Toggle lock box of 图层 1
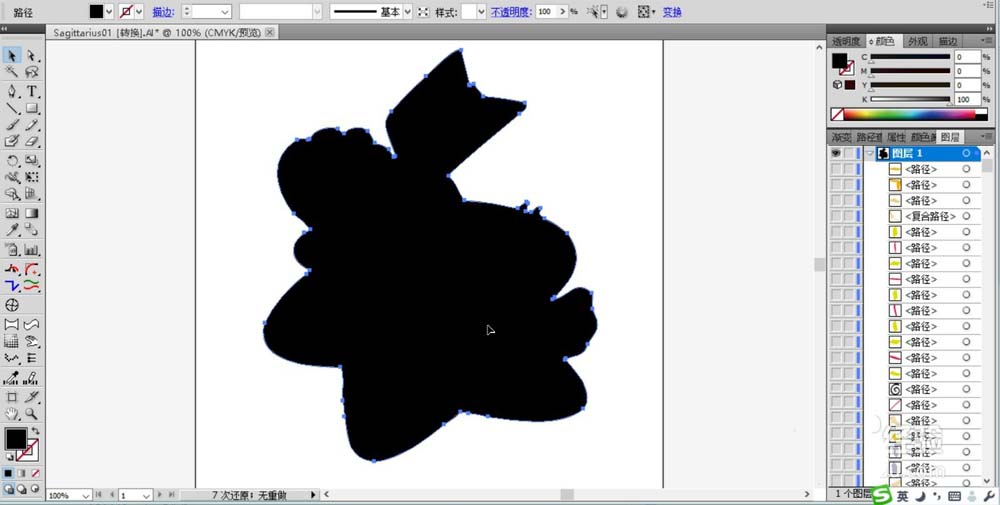1000x505 pixels. pos(848,153)
